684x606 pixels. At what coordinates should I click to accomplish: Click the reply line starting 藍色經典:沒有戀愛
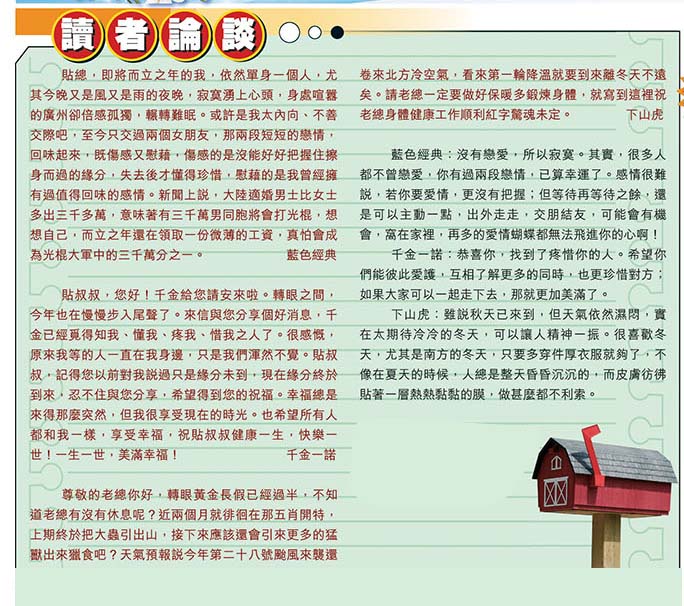528,154
